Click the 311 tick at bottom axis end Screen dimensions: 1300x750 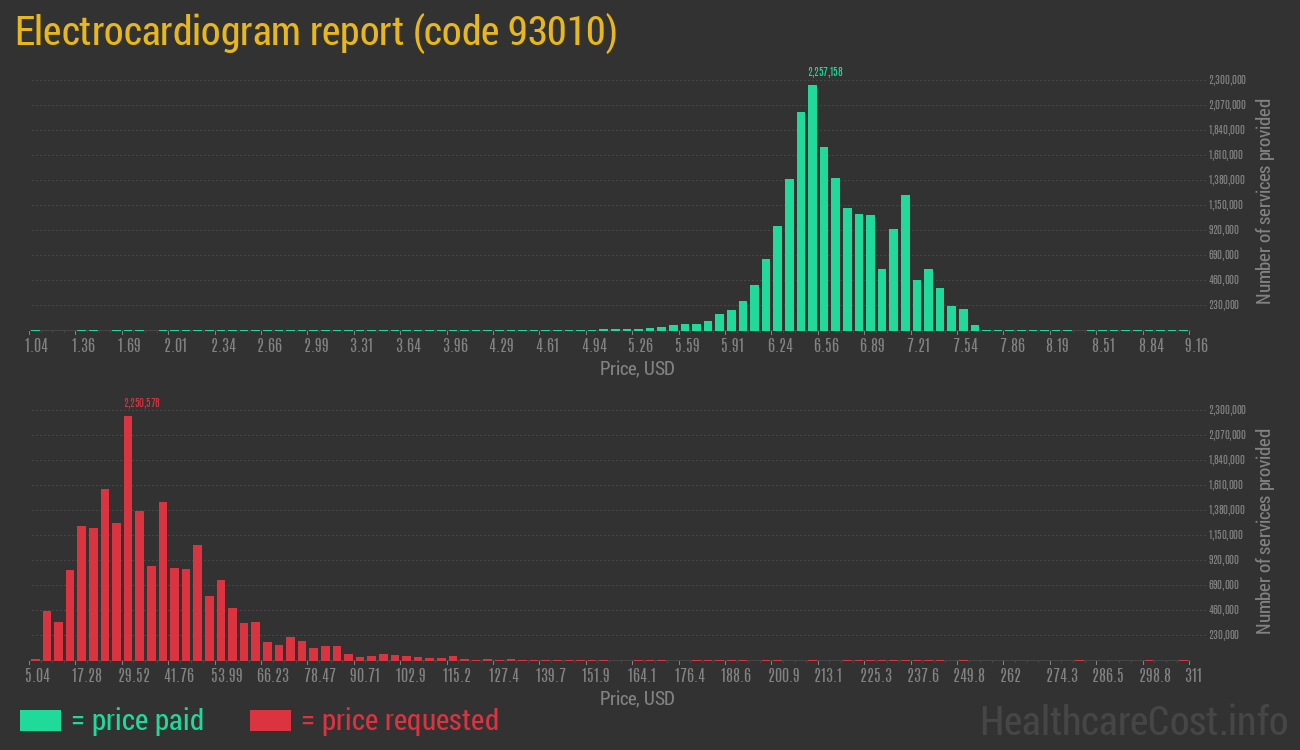point(1193,676)
